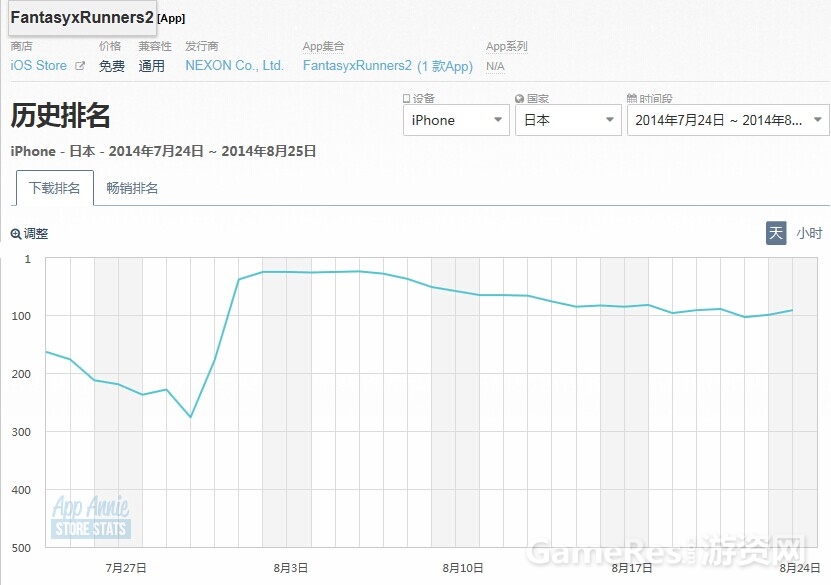Click the 8月3日 axis label
The width and height of the screenshot is (831, 585).
pos(290,568)
